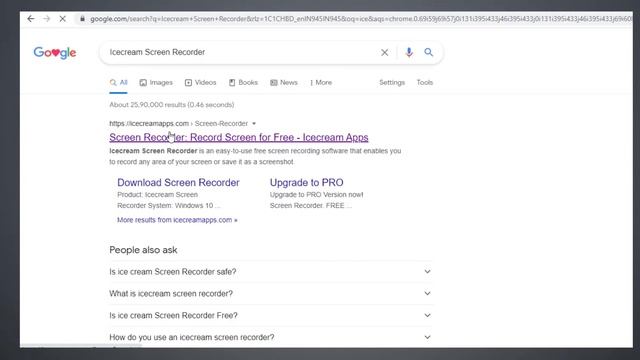The height and width of the screenshot is (360, 640).
Task: Click the Google logo
Action: pyautogui.click(x=55, y=53)
